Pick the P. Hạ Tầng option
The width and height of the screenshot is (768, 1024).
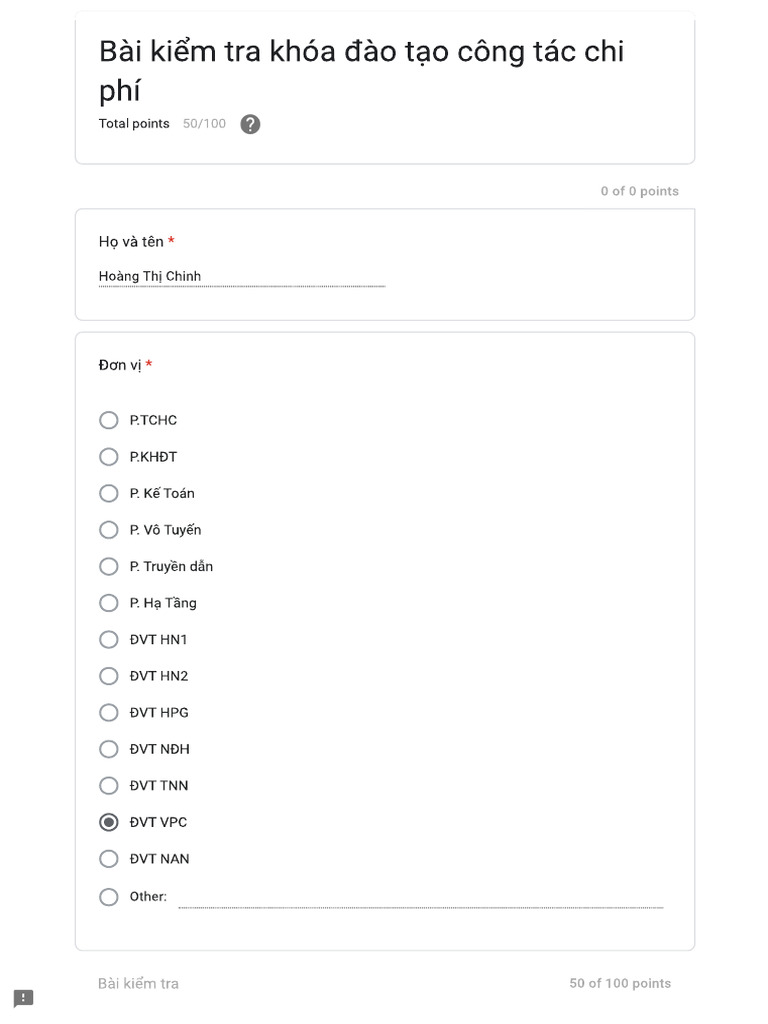[x=109, y=603]
